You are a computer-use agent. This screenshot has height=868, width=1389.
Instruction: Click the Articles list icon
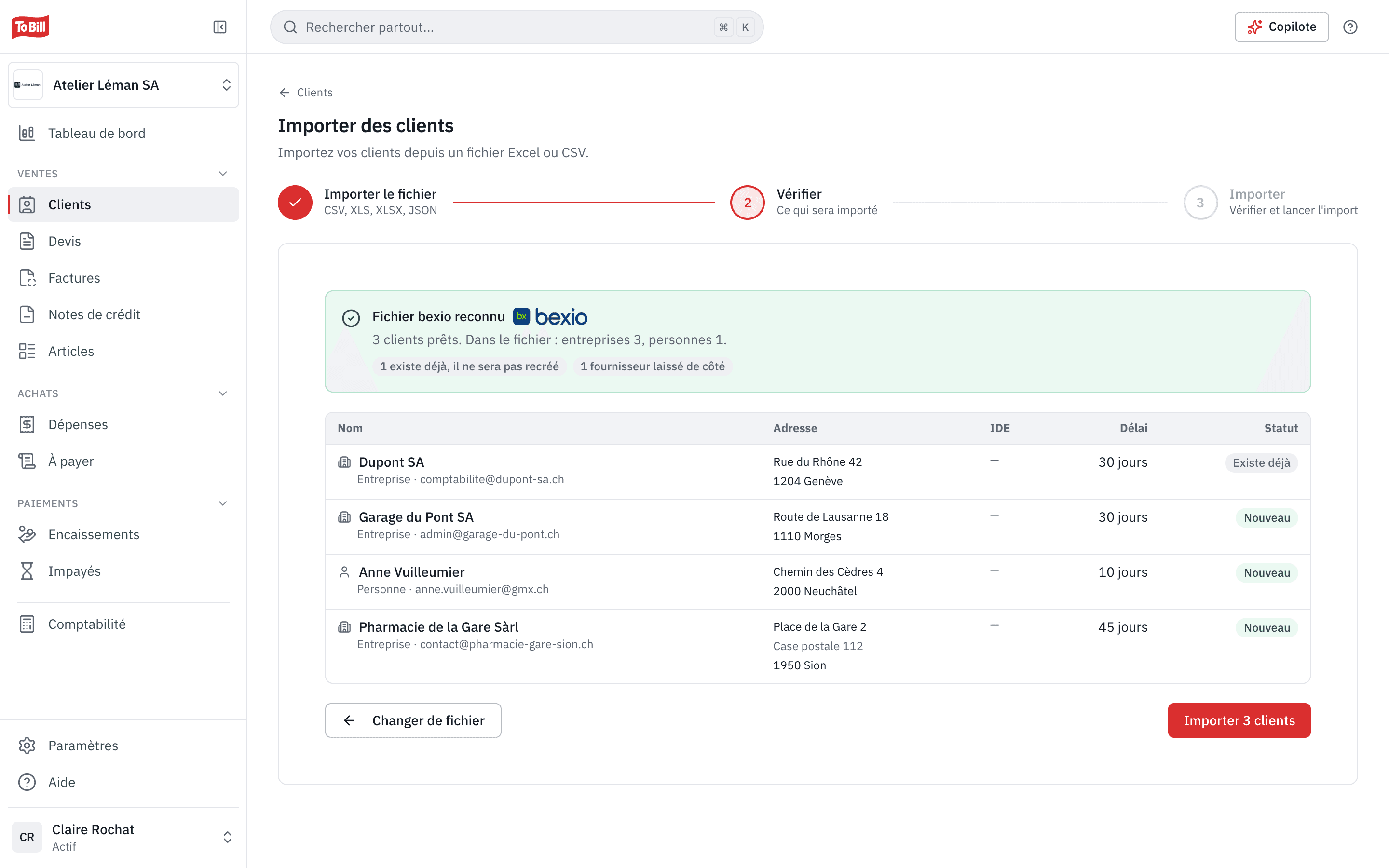pyautogui.click(x=27, y=352)
